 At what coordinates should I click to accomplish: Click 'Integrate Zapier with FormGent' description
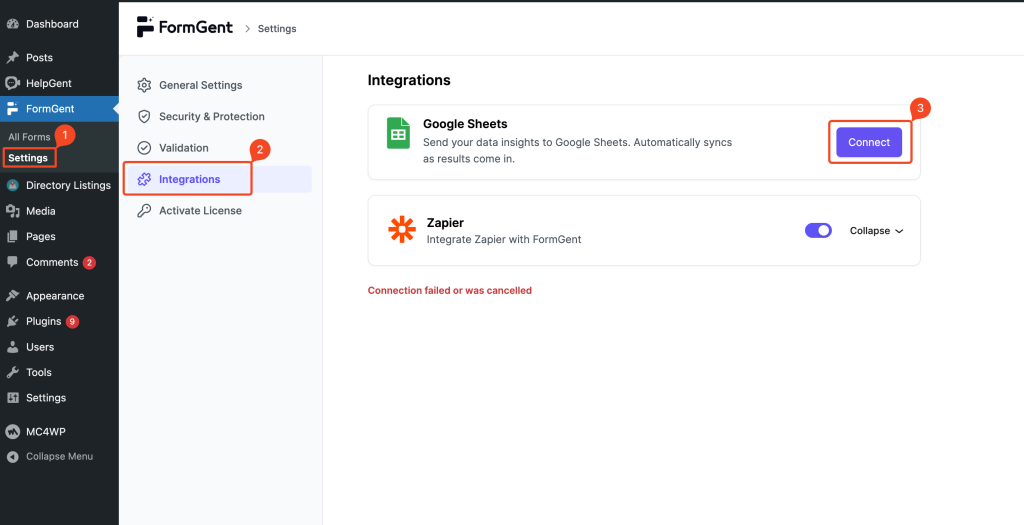click(x=504, y=240)
